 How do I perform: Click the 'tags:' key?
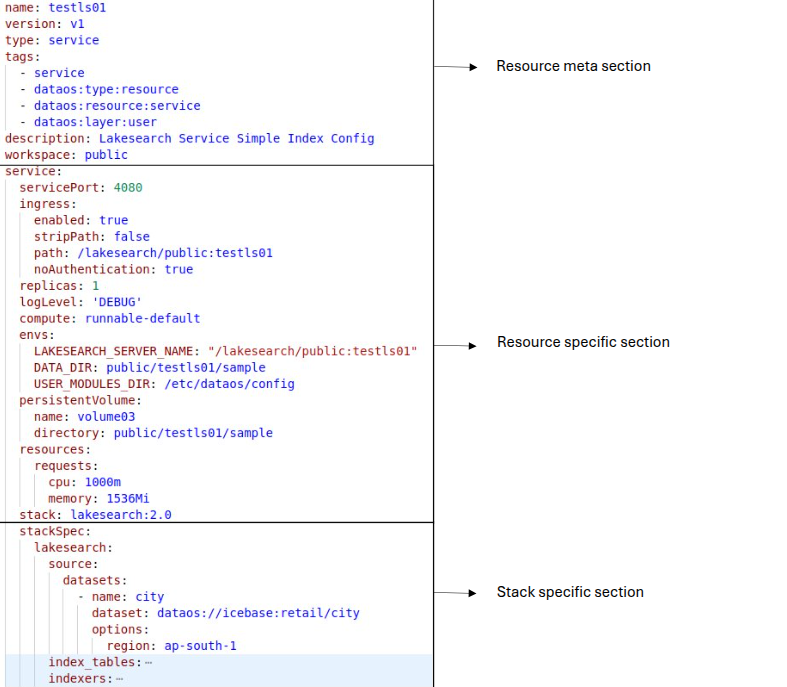(x=23, y=57)
